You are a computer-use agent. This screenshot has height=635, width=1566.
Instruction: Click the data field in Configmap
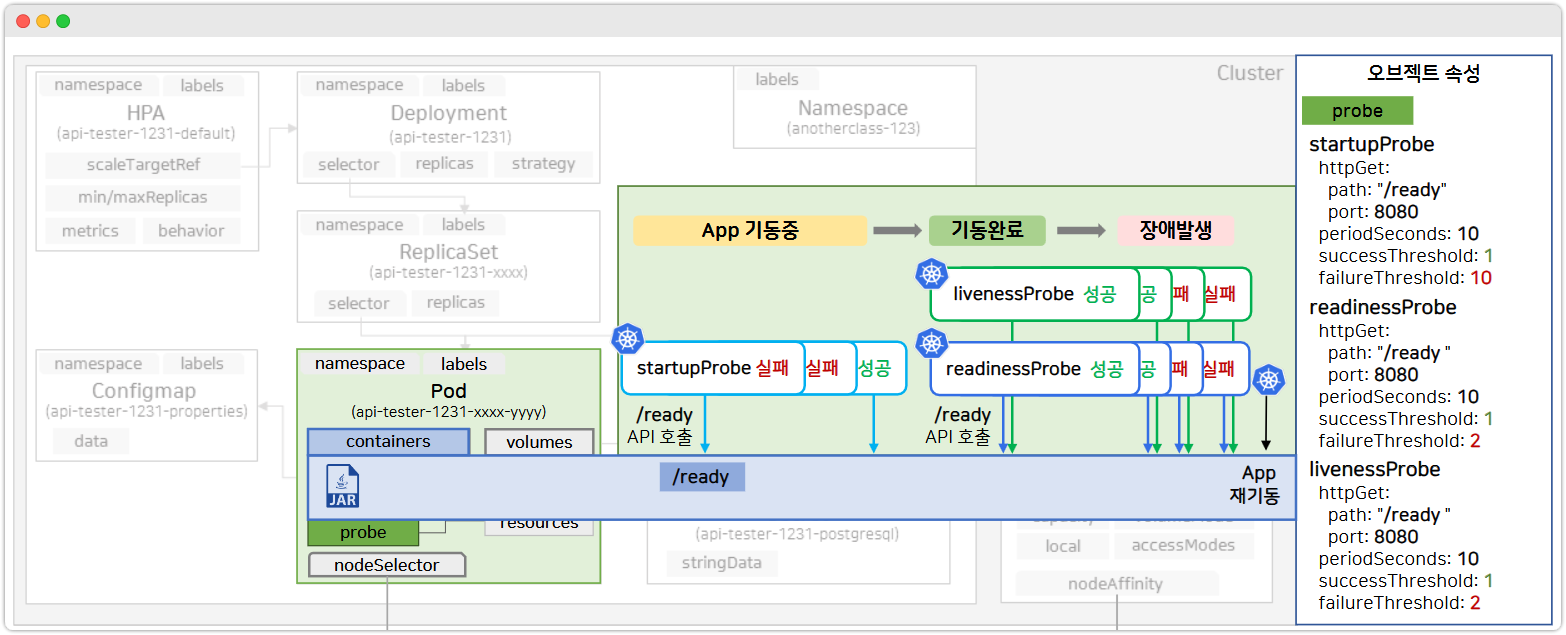point(90,441)
